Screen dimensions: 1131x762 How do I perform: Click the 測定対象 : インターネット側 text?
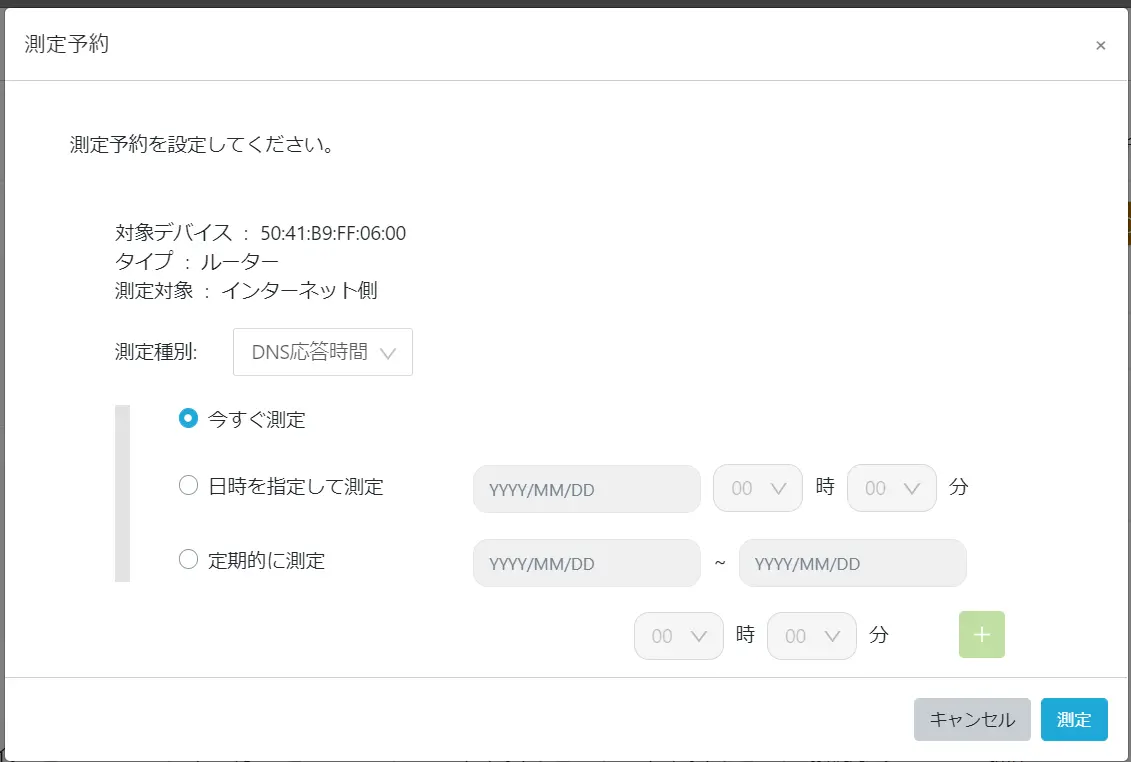pos(246,291)
